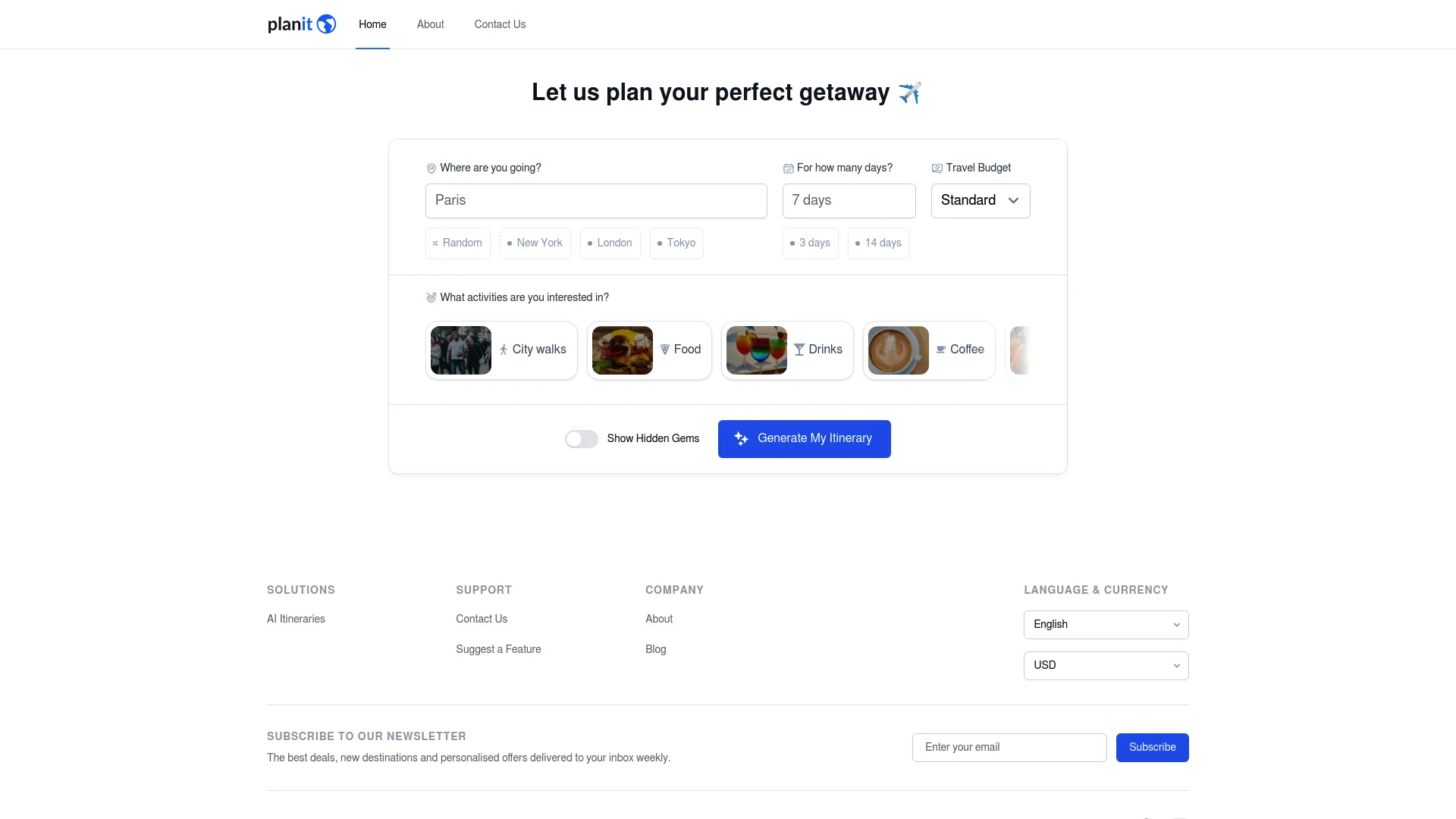Open the Suggest a Feature footer link
The height and width of the screenshot is (819, 1456).
498,649
